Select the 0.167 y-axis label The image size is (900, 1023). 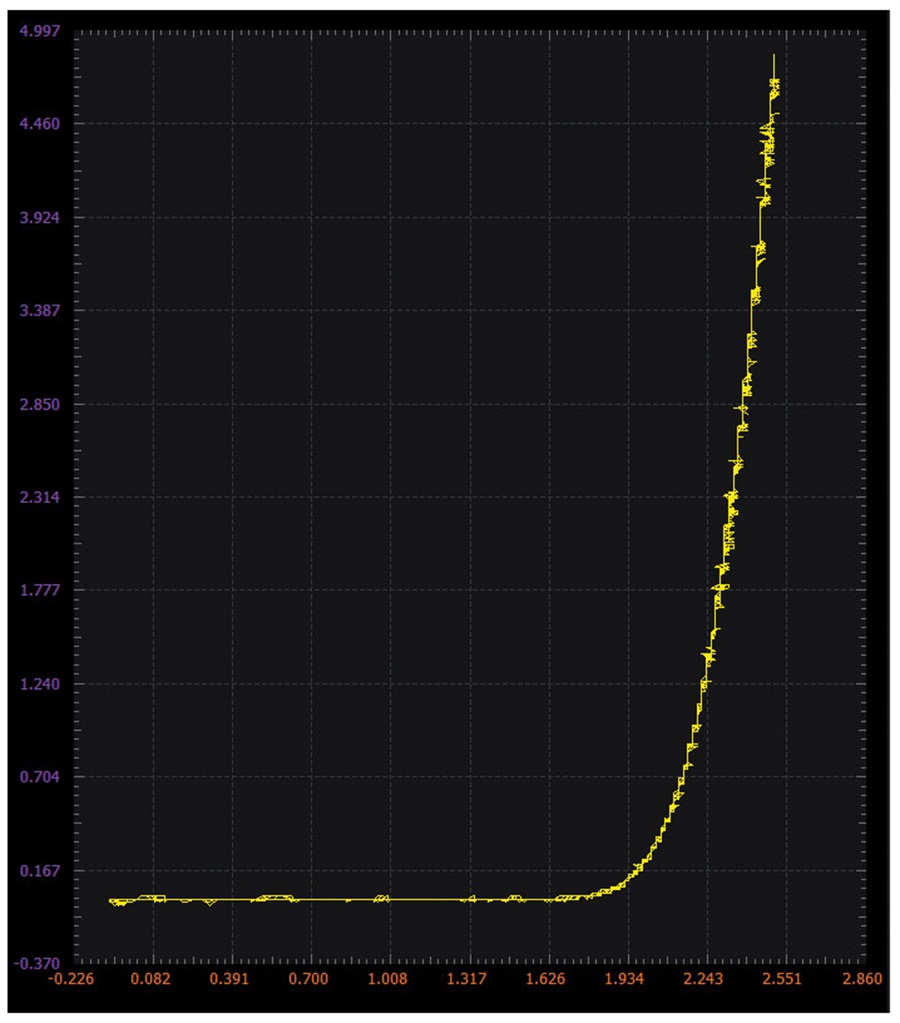pos(40,870)
